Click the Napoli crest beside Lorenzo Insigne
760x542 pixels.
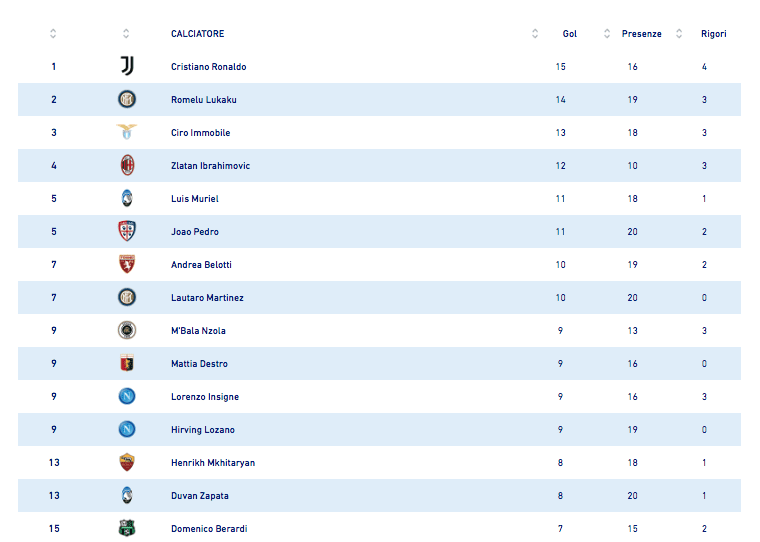point(126,396)
